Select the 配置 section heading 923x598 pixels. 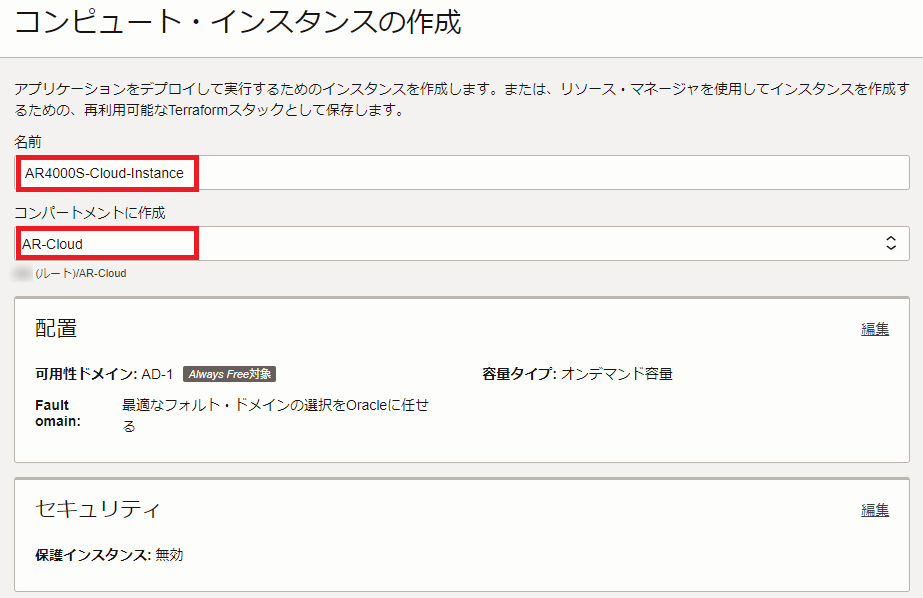(56, 329)
